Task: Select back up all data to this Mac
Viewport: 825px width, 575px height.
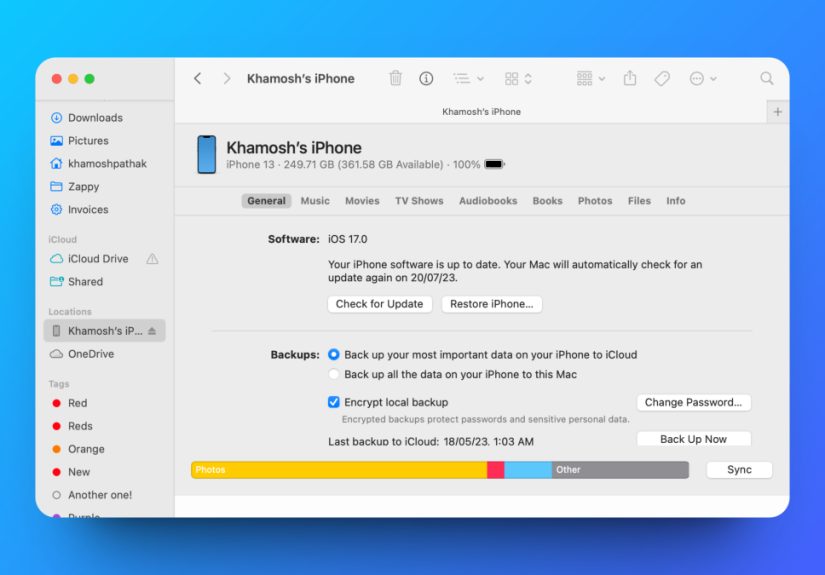Action: (334, 375)
